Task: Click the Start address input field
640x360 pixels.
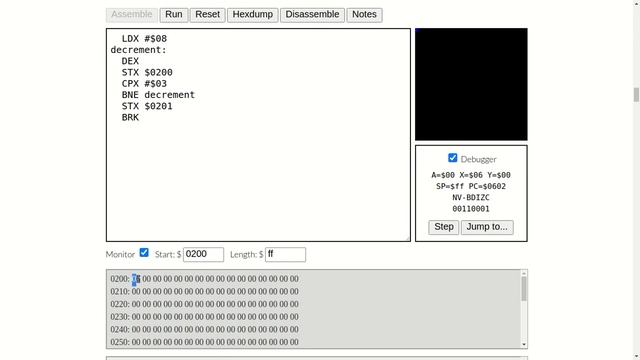Action: (203, 254)
